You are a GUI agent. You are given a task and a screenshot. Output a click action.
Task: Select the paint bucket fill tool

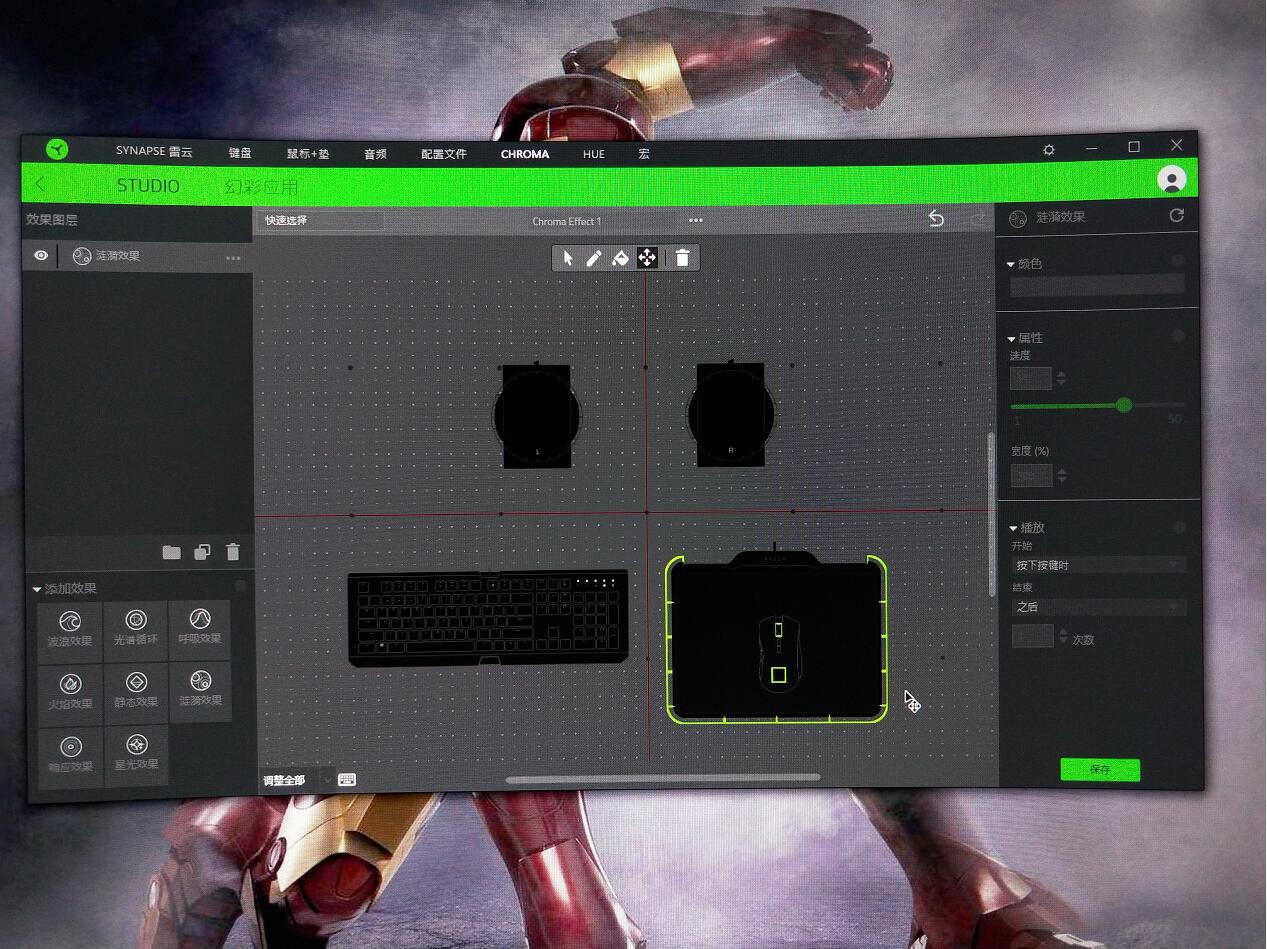(620, 258)
